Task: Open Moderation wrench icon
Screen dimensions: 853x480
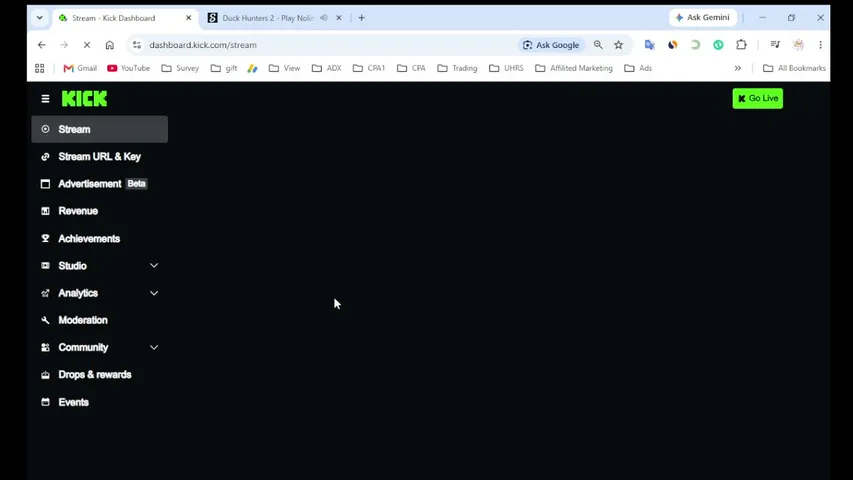Action: point(45,320)
